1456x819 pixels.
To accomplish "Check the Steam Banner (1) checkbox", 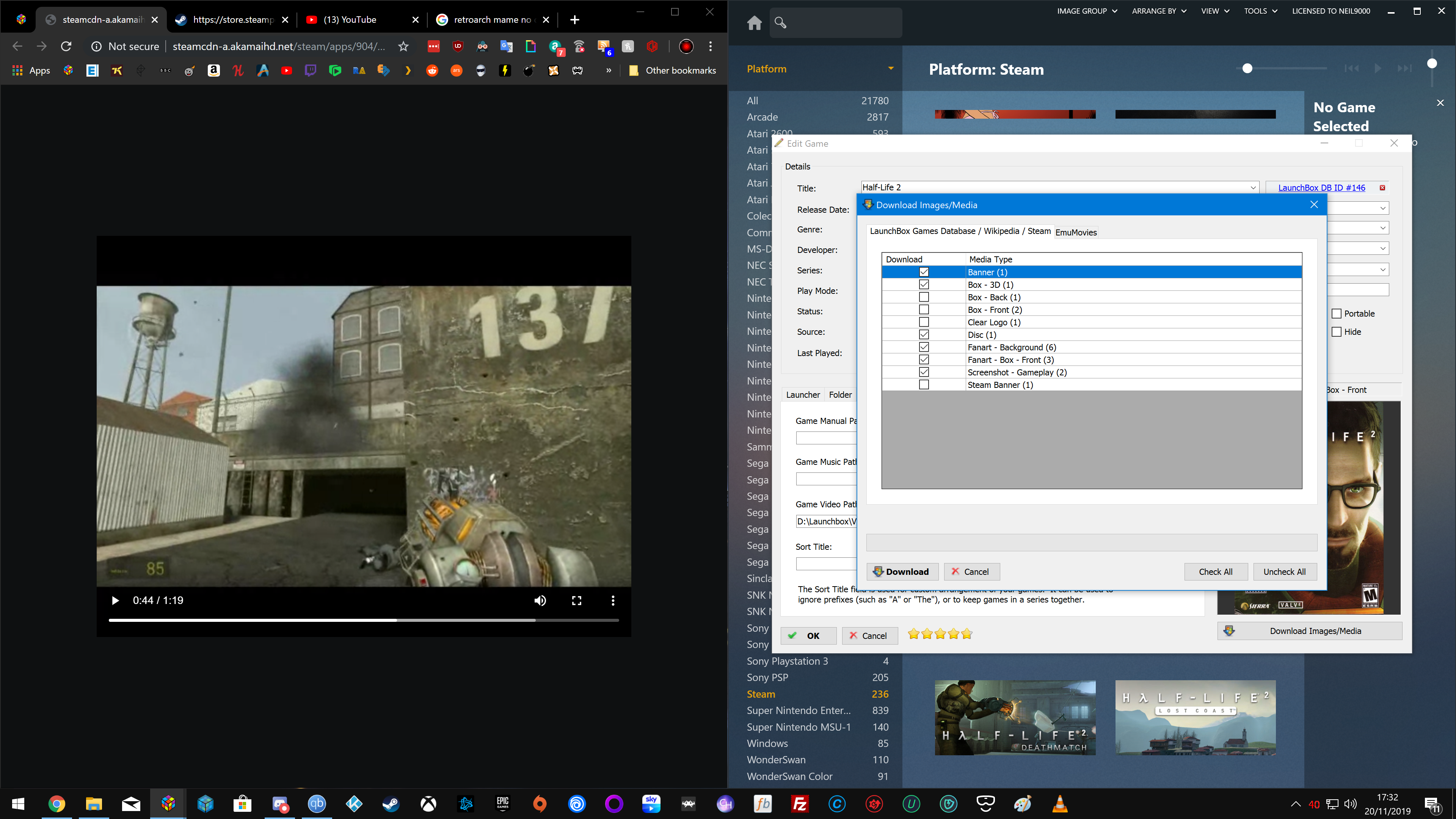I will [x=924, y=384].
